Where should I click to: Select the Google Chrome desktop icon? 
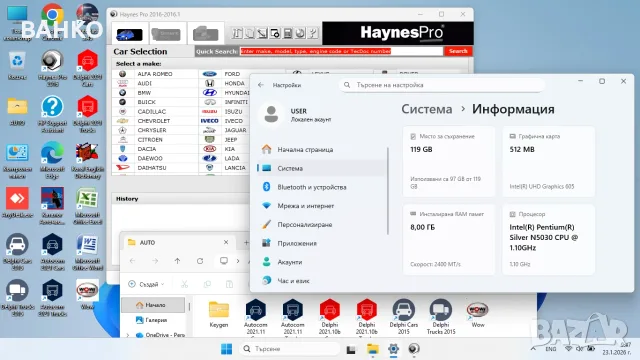coord(52,21)
